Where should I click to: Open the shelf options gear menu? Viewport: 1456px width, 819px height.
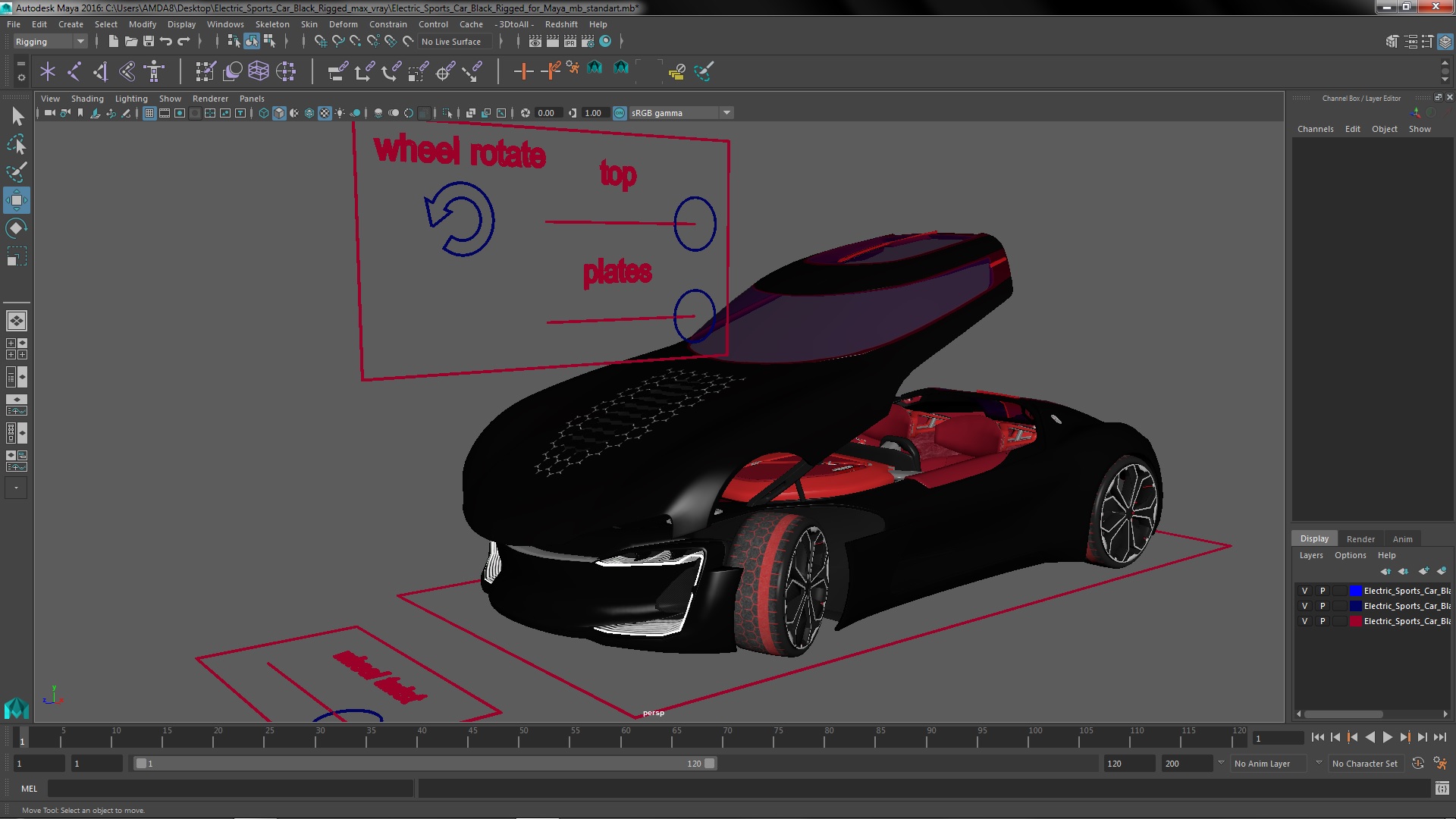click(21, 77)
